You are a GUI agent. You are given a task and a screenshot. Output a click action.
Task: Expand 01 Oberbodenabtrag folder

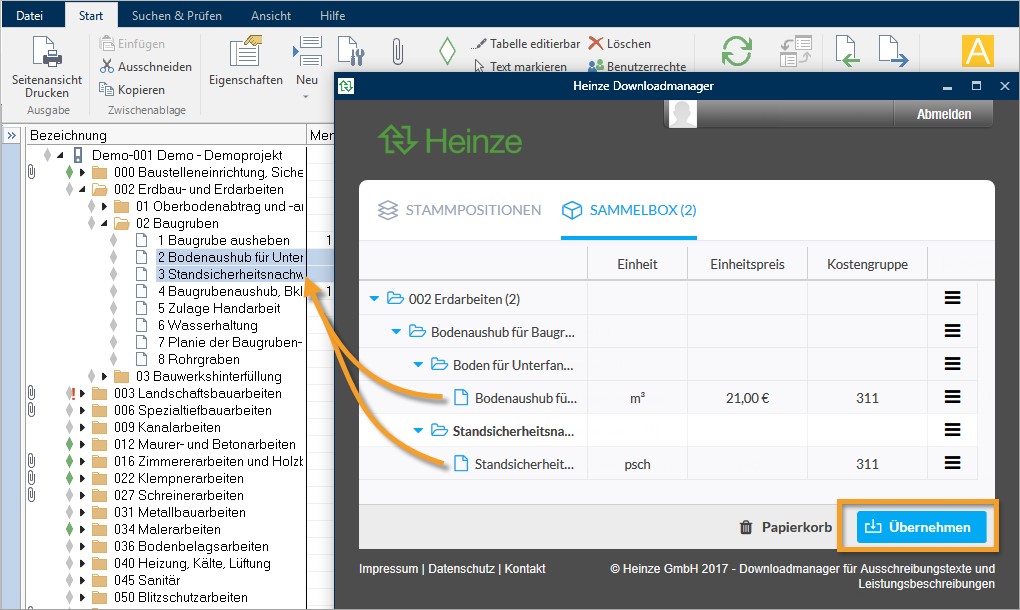click(105, 206)
